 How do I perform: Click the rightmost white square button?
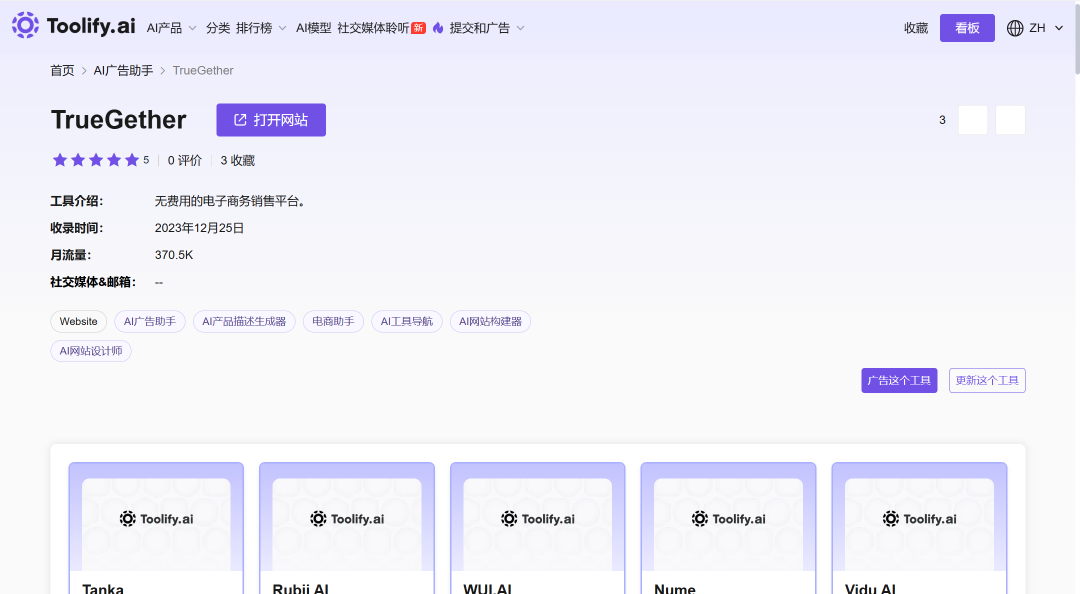click(x=1010, y=120)
